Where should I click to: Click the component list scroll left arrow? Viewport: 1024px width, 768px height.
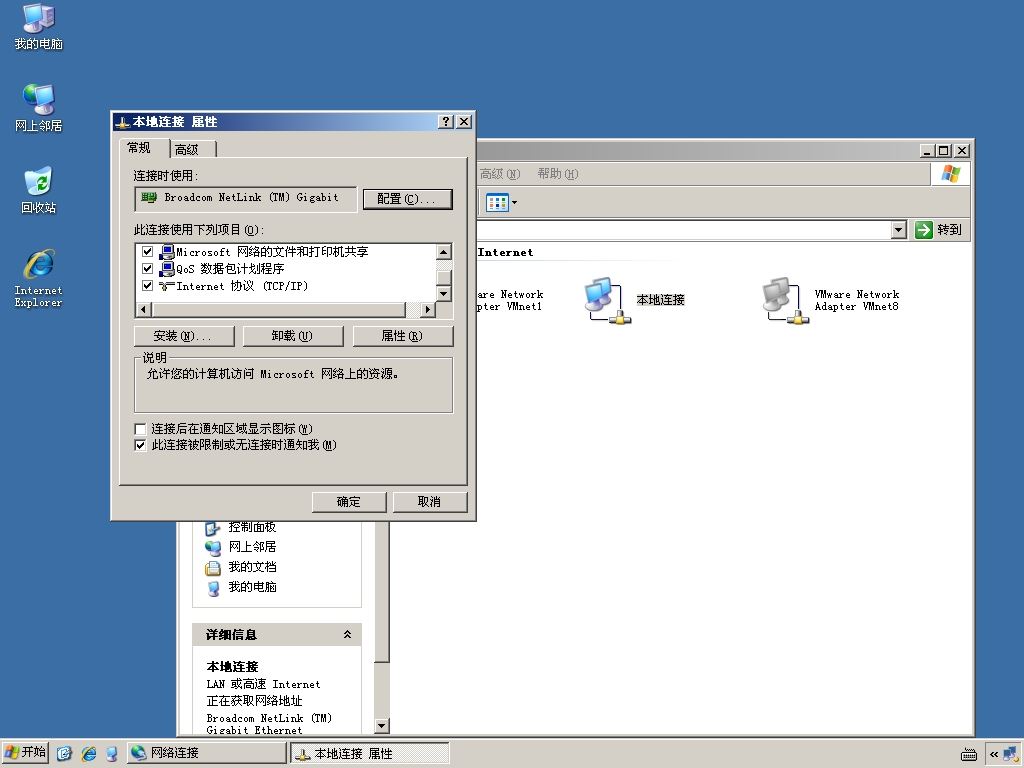[x=144, y=310]
